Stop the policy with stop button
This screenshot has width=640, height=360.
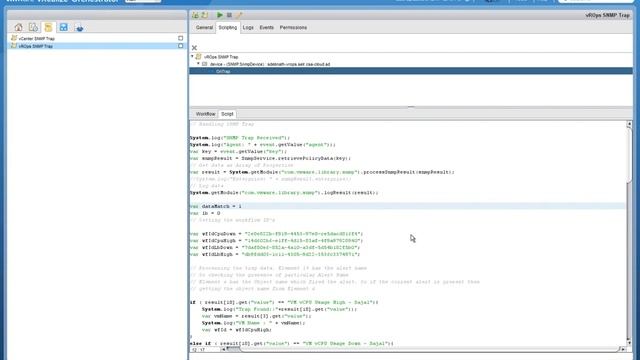pos(229,15)
